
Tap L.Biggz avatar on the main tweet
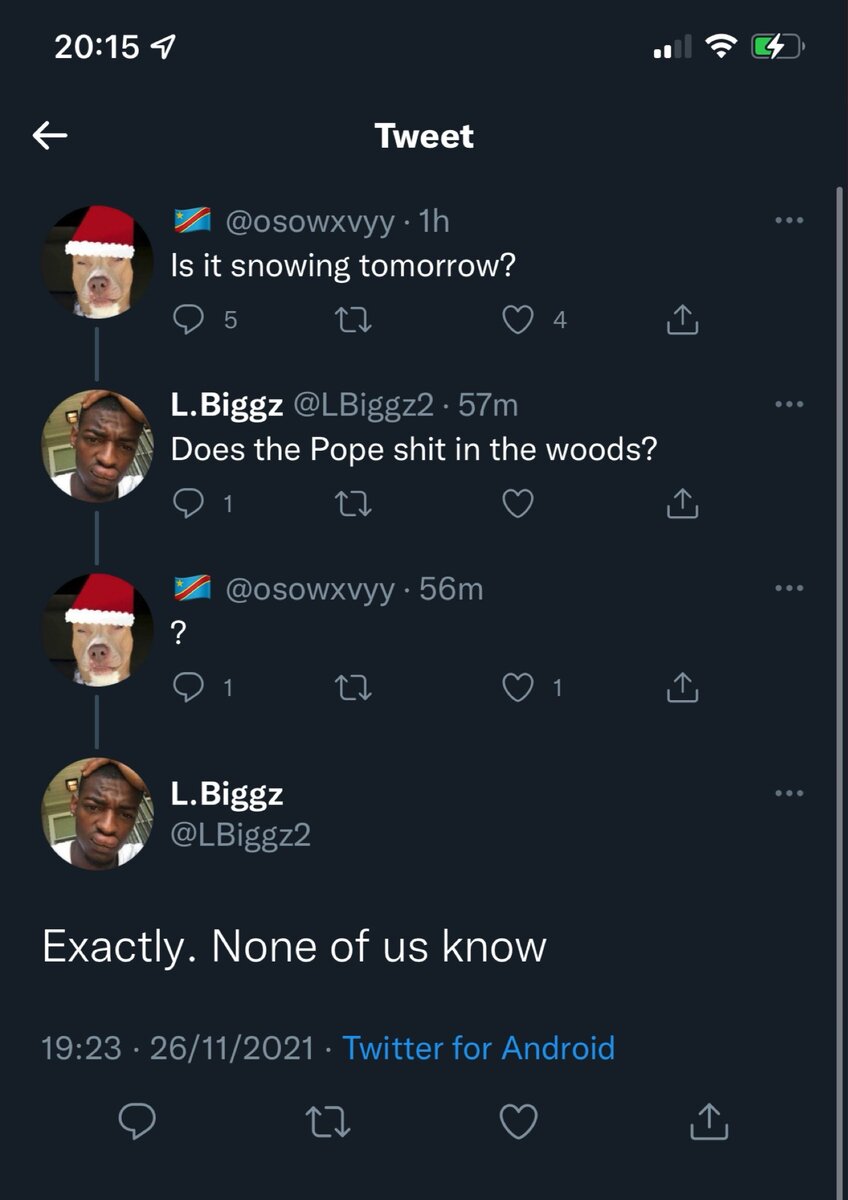click(x=97, y=813)
